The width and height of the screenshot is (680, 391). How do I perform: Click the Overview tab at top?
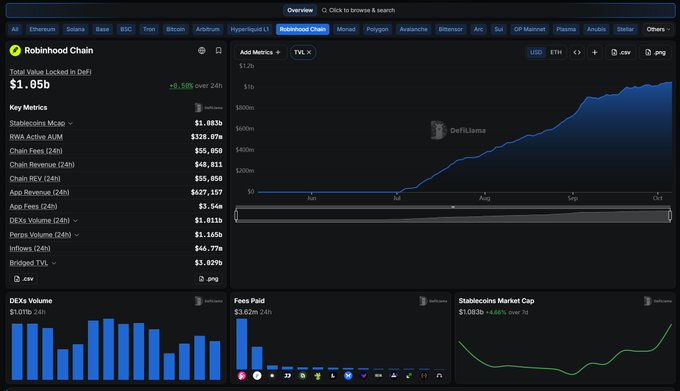(300, 10)
